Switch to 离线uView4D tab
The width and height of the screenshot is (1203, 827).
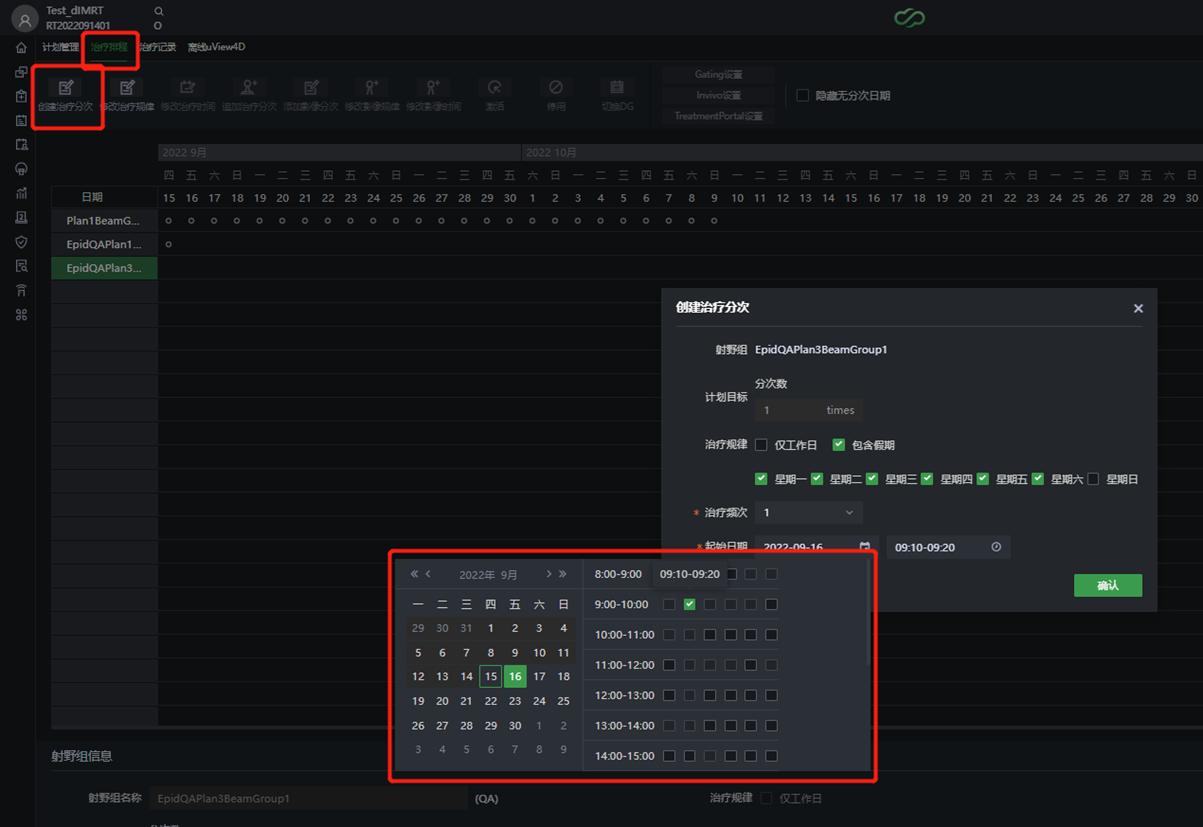click(216, 47)
